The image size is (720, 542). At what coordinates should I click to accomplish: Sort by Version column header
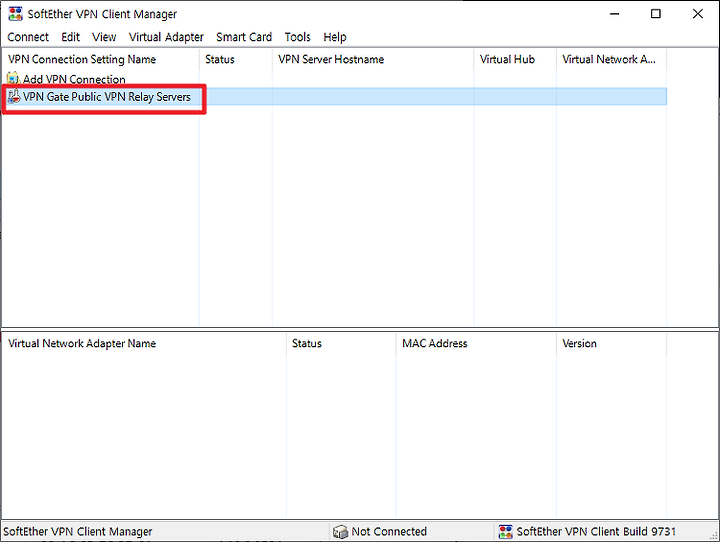611,344
